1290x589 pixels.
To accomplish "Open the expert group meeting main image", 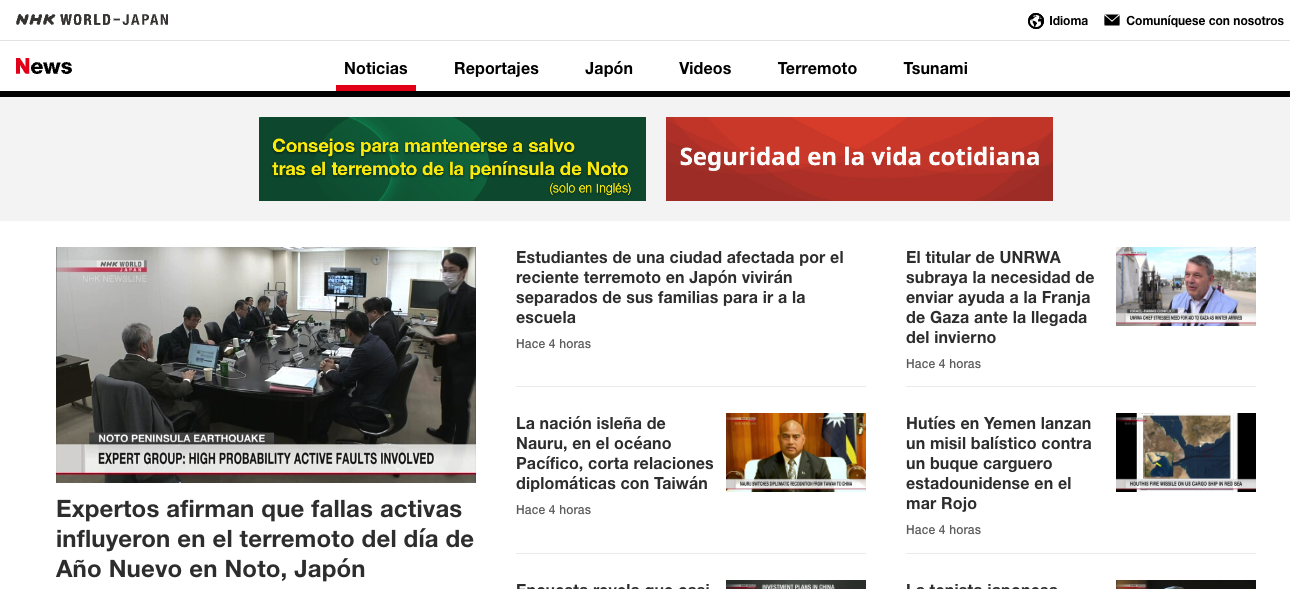I will (x=266, y=365).
